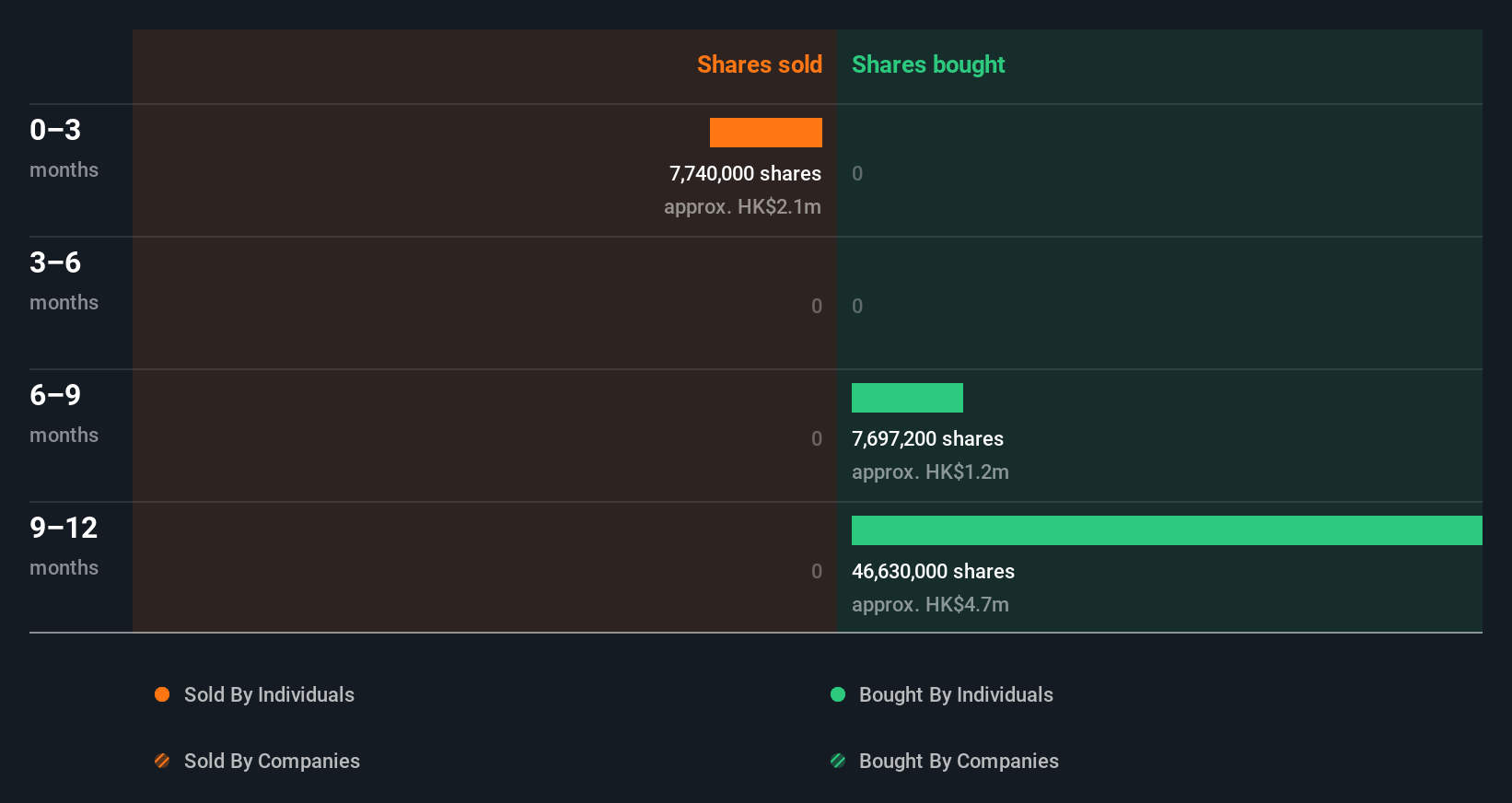Click the approx. HK$4.7m amount
The height and width of the screenshot is (803, 1512).
click(x=930, y=604)
